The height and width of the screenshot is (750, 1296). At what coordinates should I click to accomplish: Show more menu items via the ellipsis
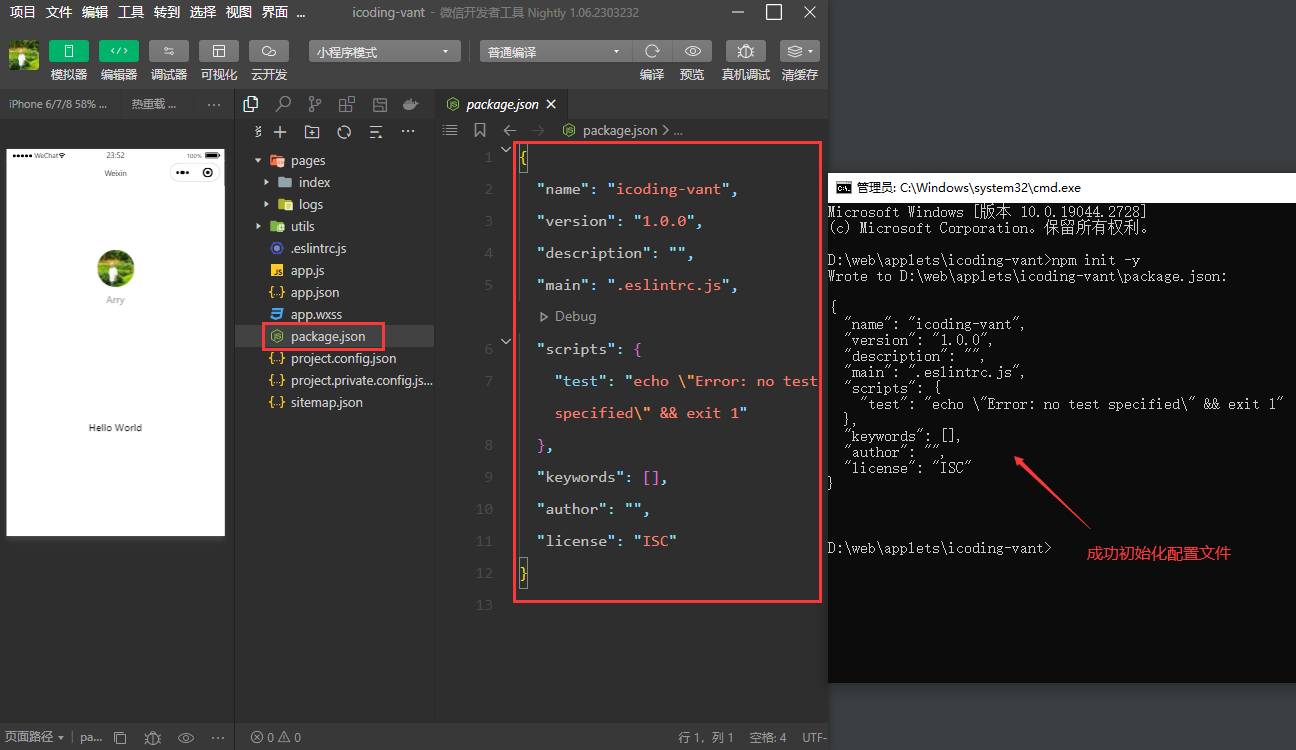click(303, 12)
